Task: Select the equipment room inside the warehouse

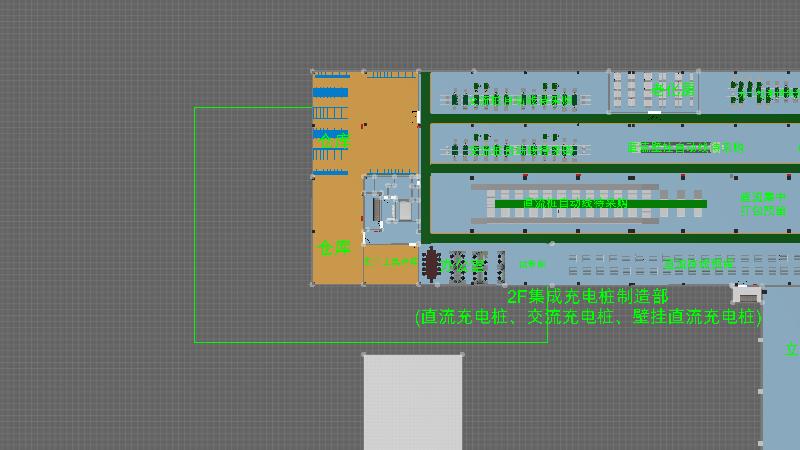Action: [x=390, y=208]
